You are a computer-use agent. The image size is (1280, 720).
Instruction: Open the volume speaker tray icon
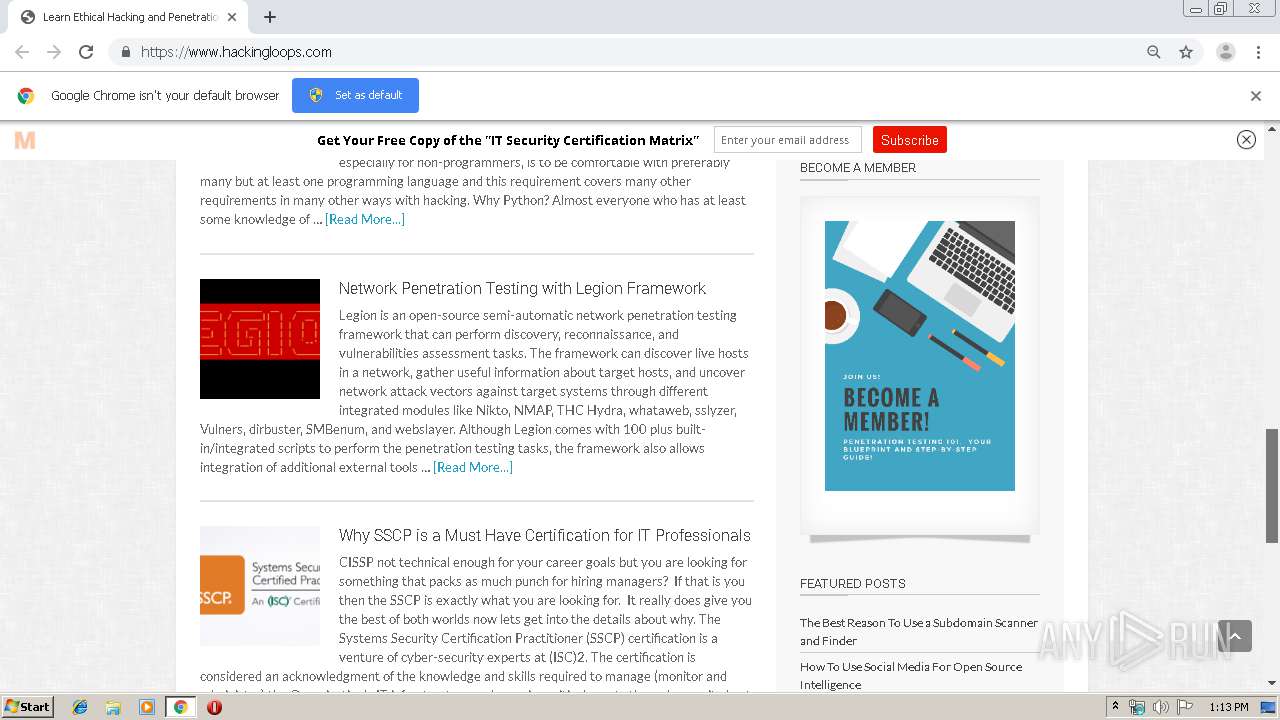1160,707
